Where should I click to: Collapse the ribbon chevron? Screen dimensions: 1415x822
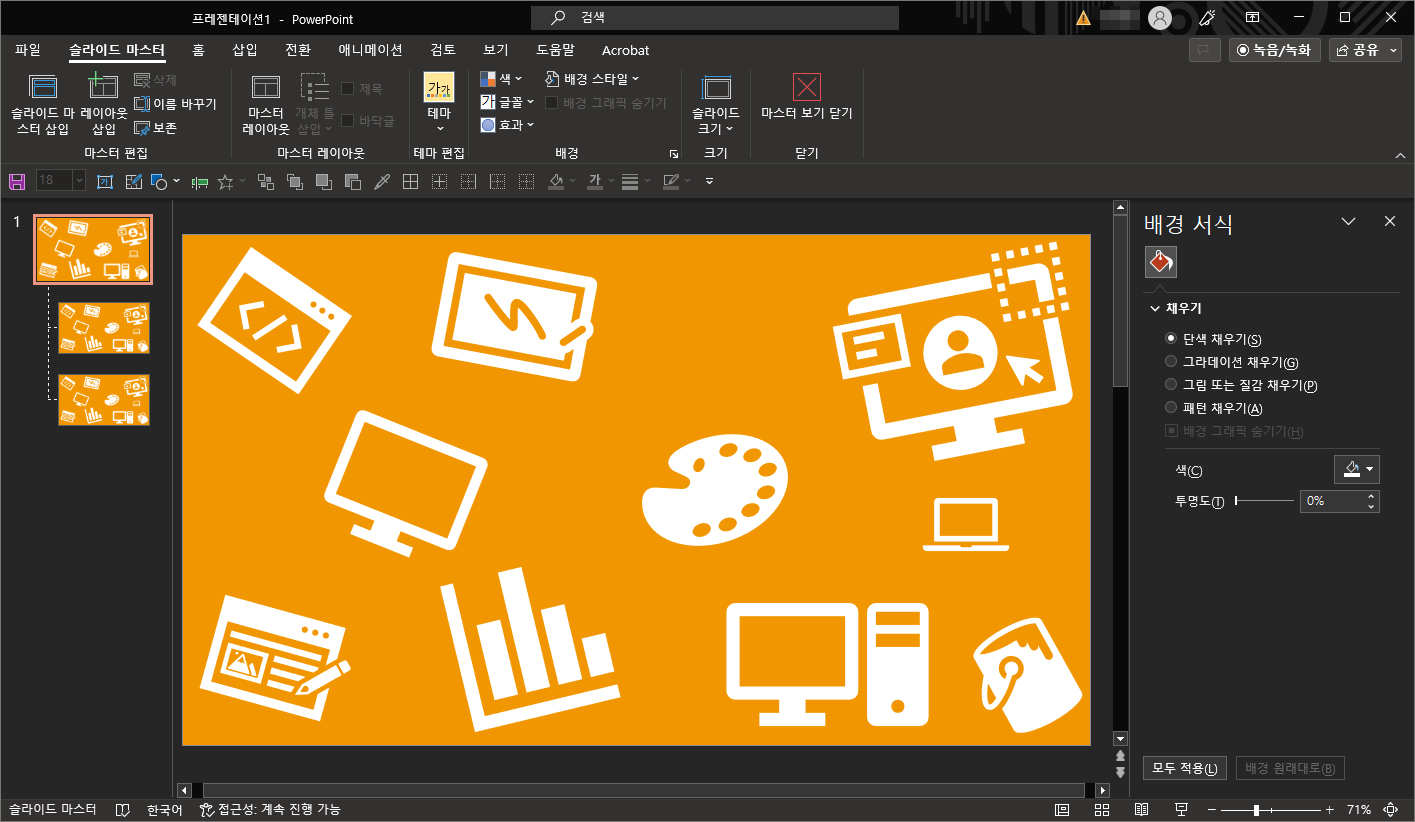point(1399,154)
